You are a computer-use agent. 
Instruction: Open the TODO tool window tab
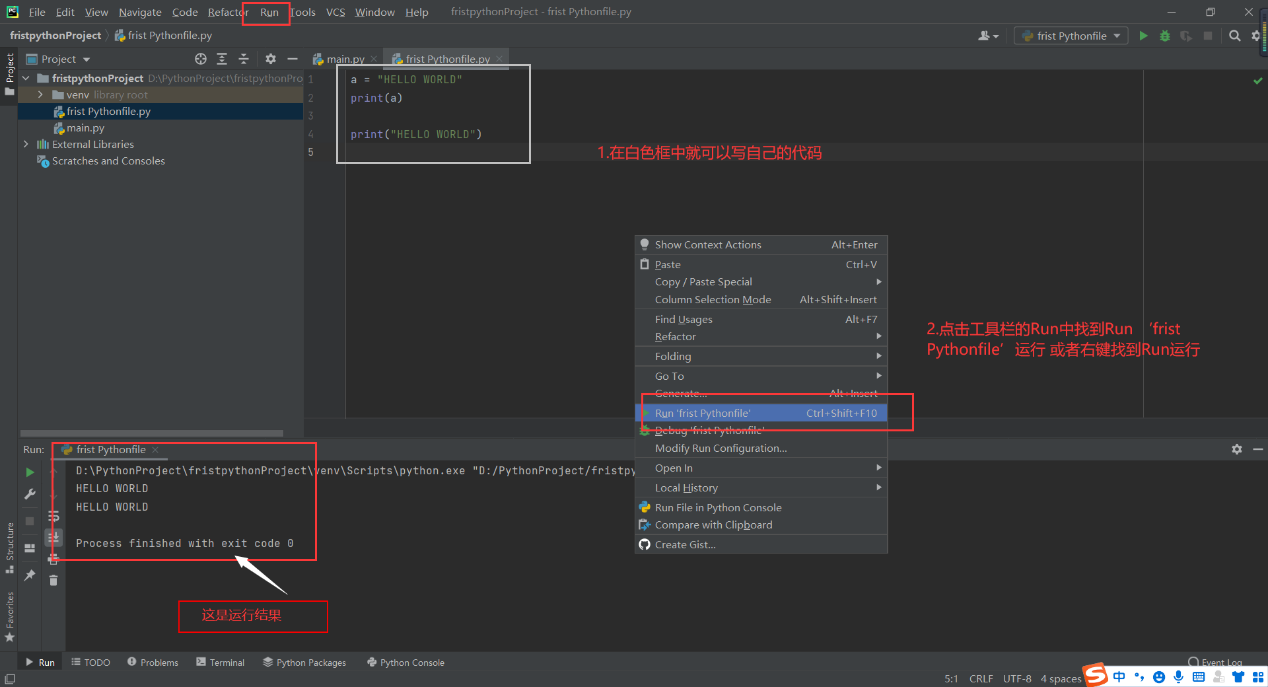[90, 662]
